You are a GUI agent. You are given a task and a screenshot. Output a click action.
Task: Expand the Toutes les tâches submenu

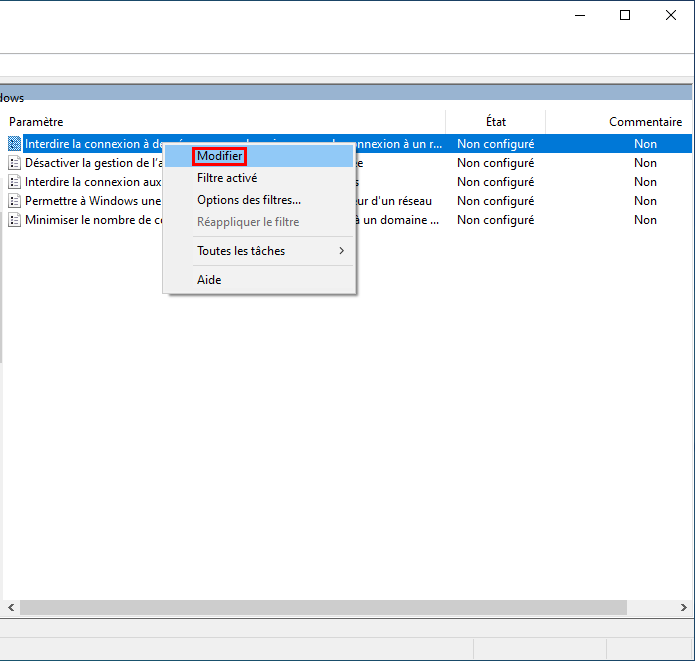[259, 251]
